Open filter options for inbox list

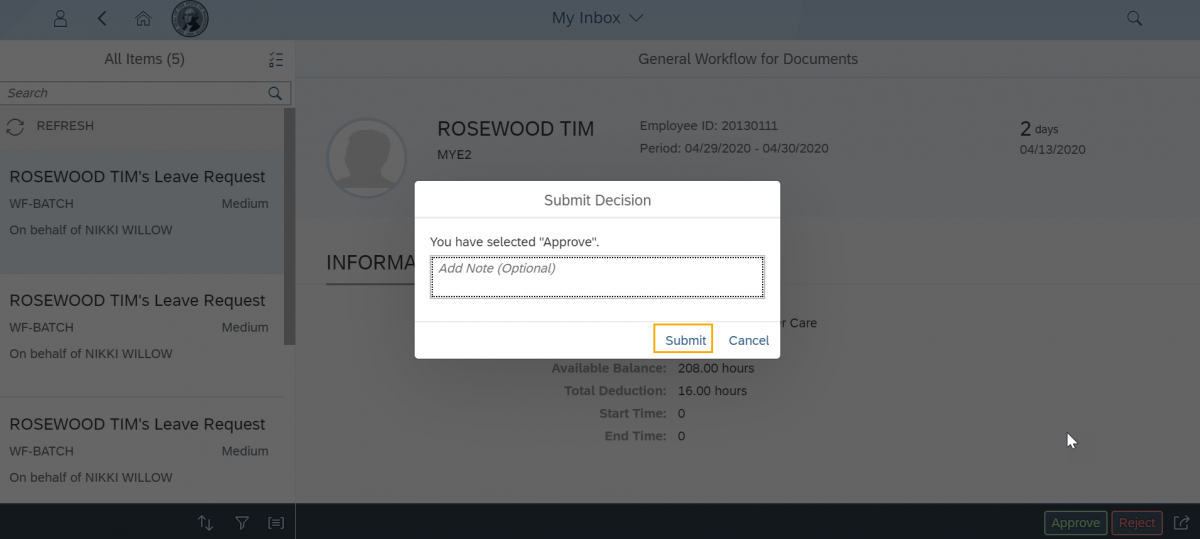(x=241, y=522)
